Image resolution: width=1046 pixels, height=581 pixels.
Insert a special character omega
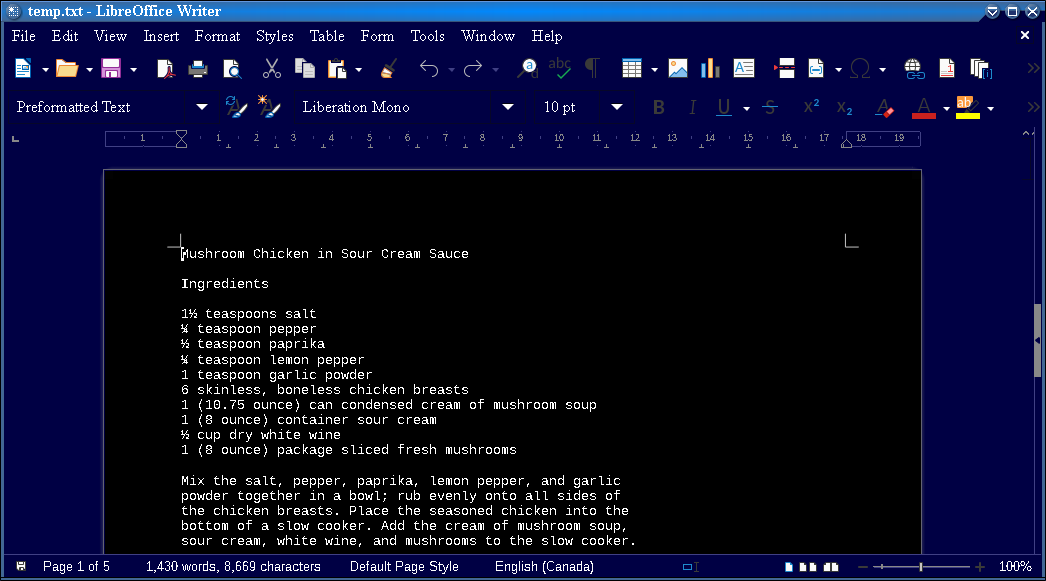pos(860,68)
